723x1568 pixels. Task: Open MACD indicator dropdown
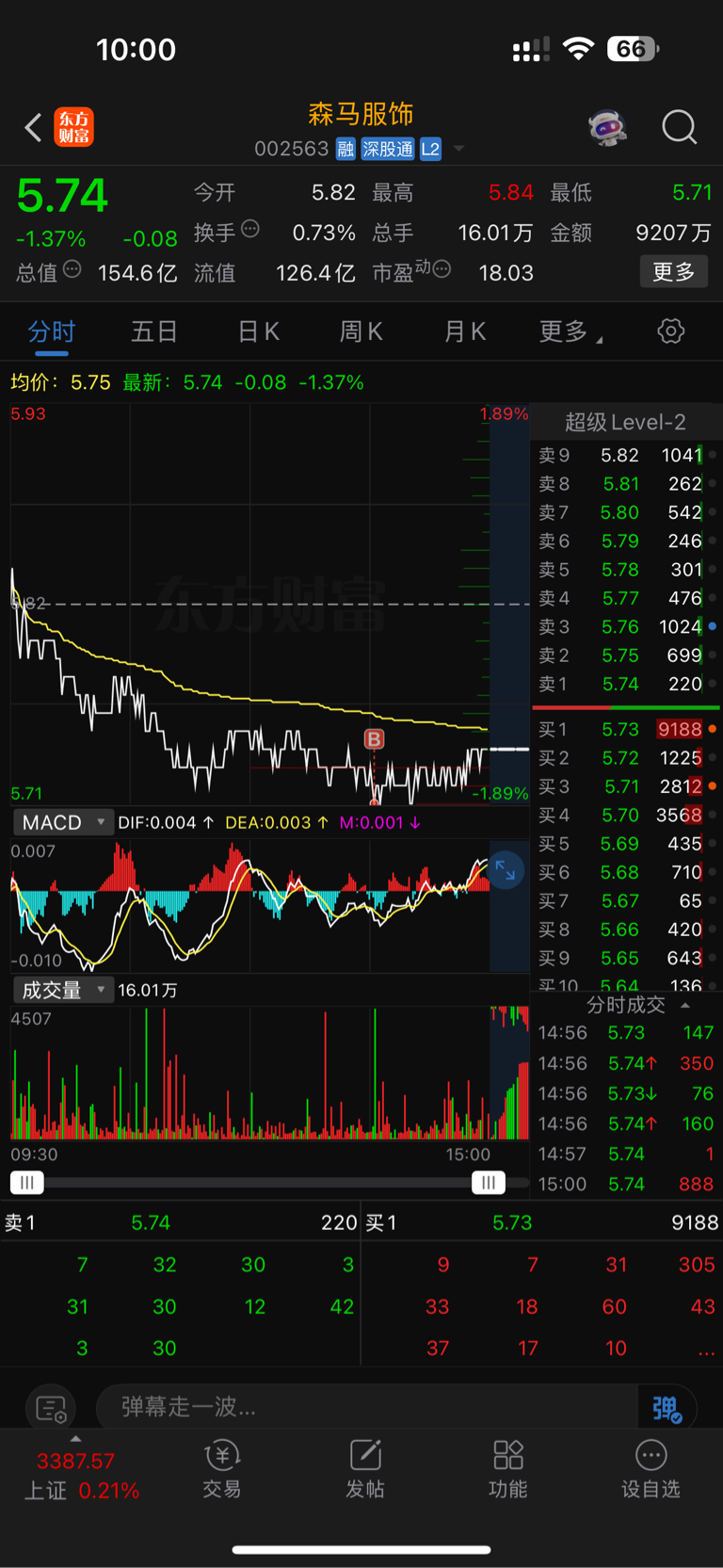click(62, 822)
